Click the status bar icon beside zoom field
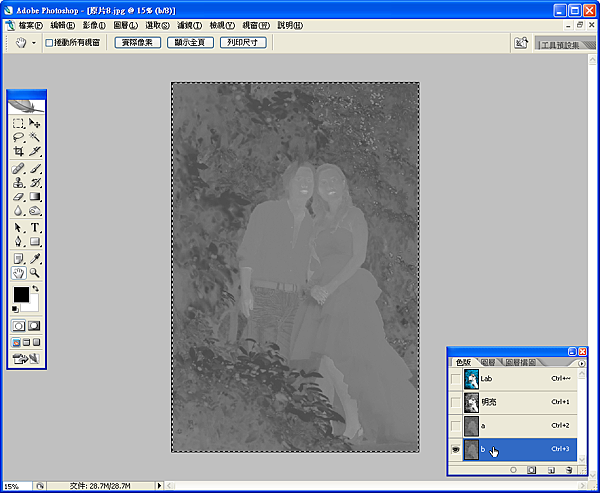 coord(40,486)
